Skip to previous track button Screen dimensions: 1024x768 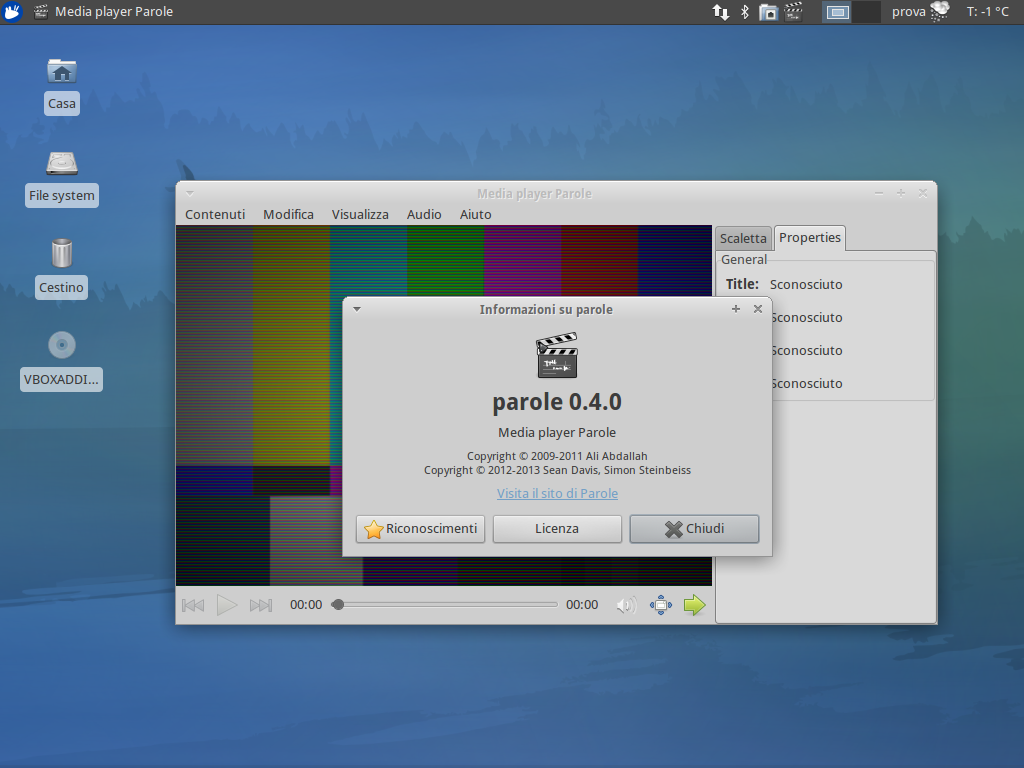(x=193, y=605)
